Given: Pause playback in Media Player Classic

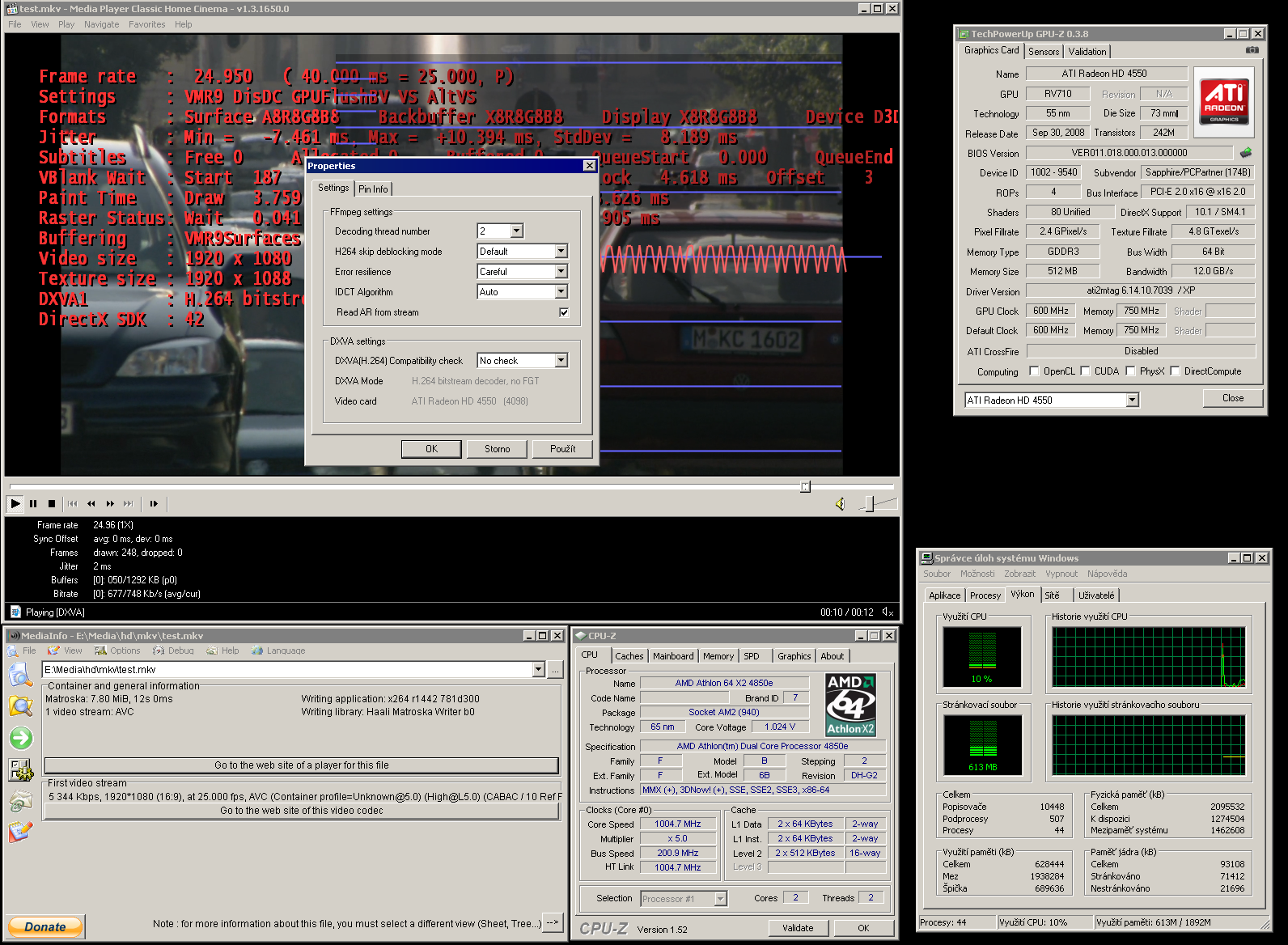Looking at the screenshot, I should pyautogui.click(x=33, y=503).
